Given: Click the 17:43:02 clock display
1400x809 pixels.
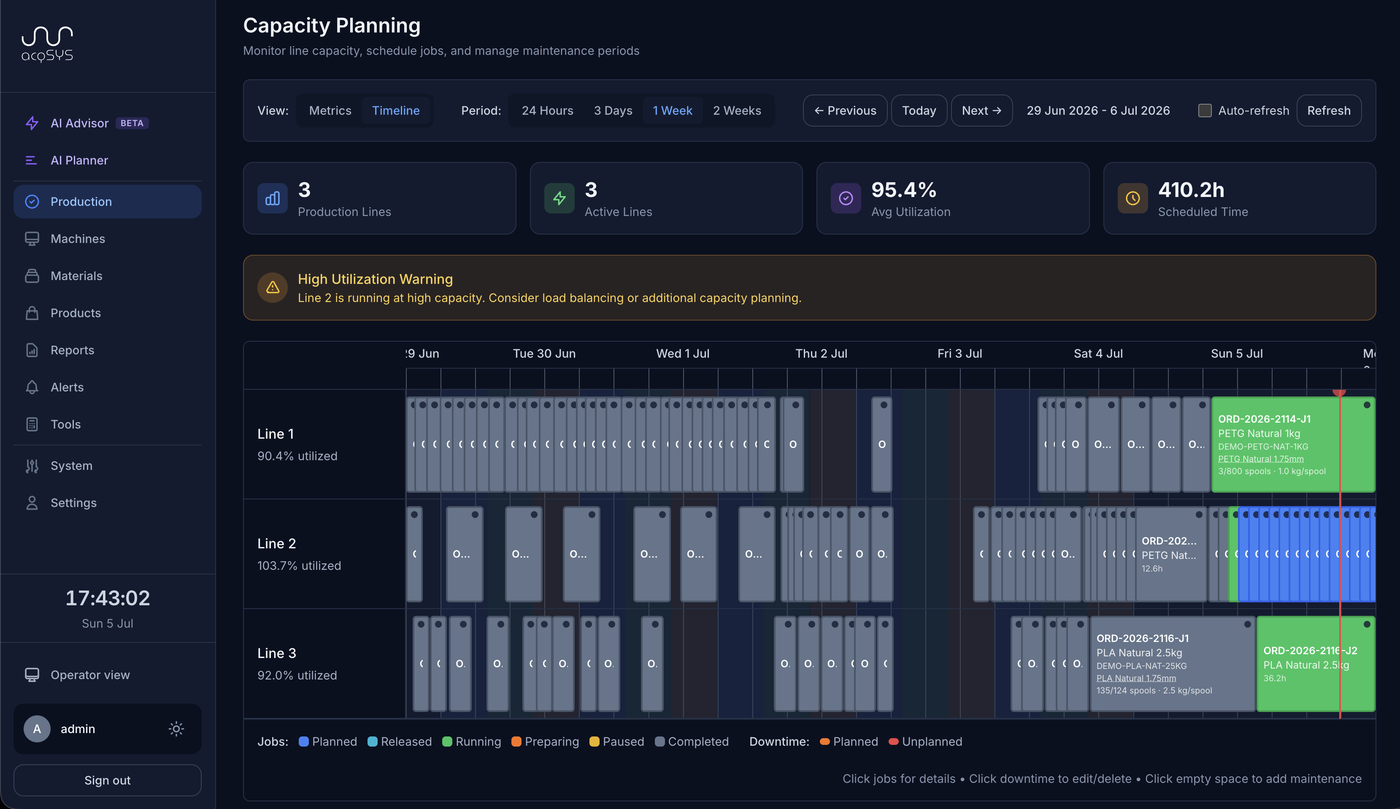Looking at the screenshot, I should point(107,599).
